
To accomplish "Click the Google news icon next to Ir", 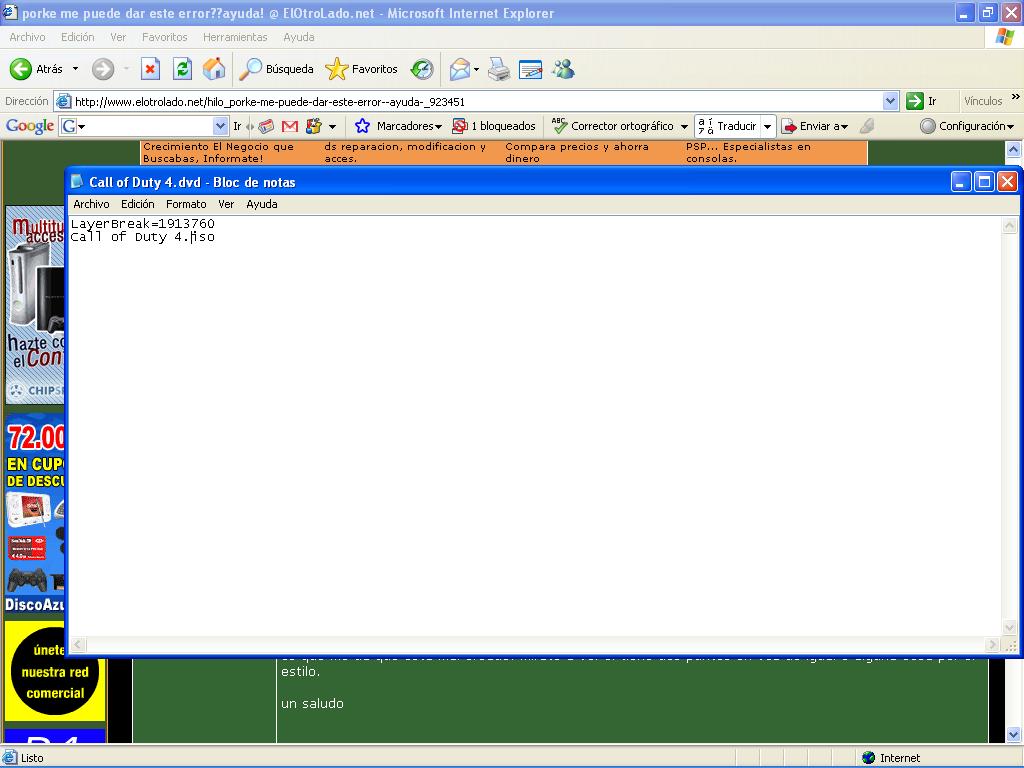I will (x=266, y=126).
